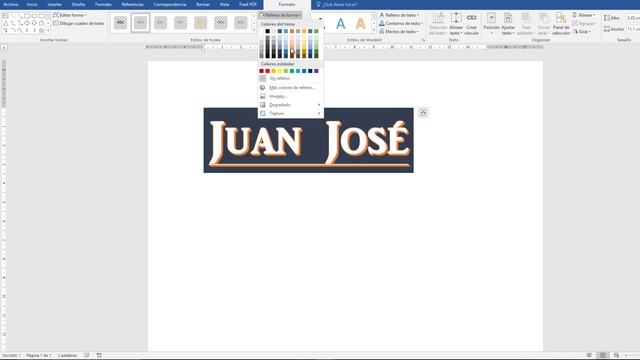Image resolution: width=640 pixels, height=360 pixels.
Task: Open Textura submenu
Action: 290,113
